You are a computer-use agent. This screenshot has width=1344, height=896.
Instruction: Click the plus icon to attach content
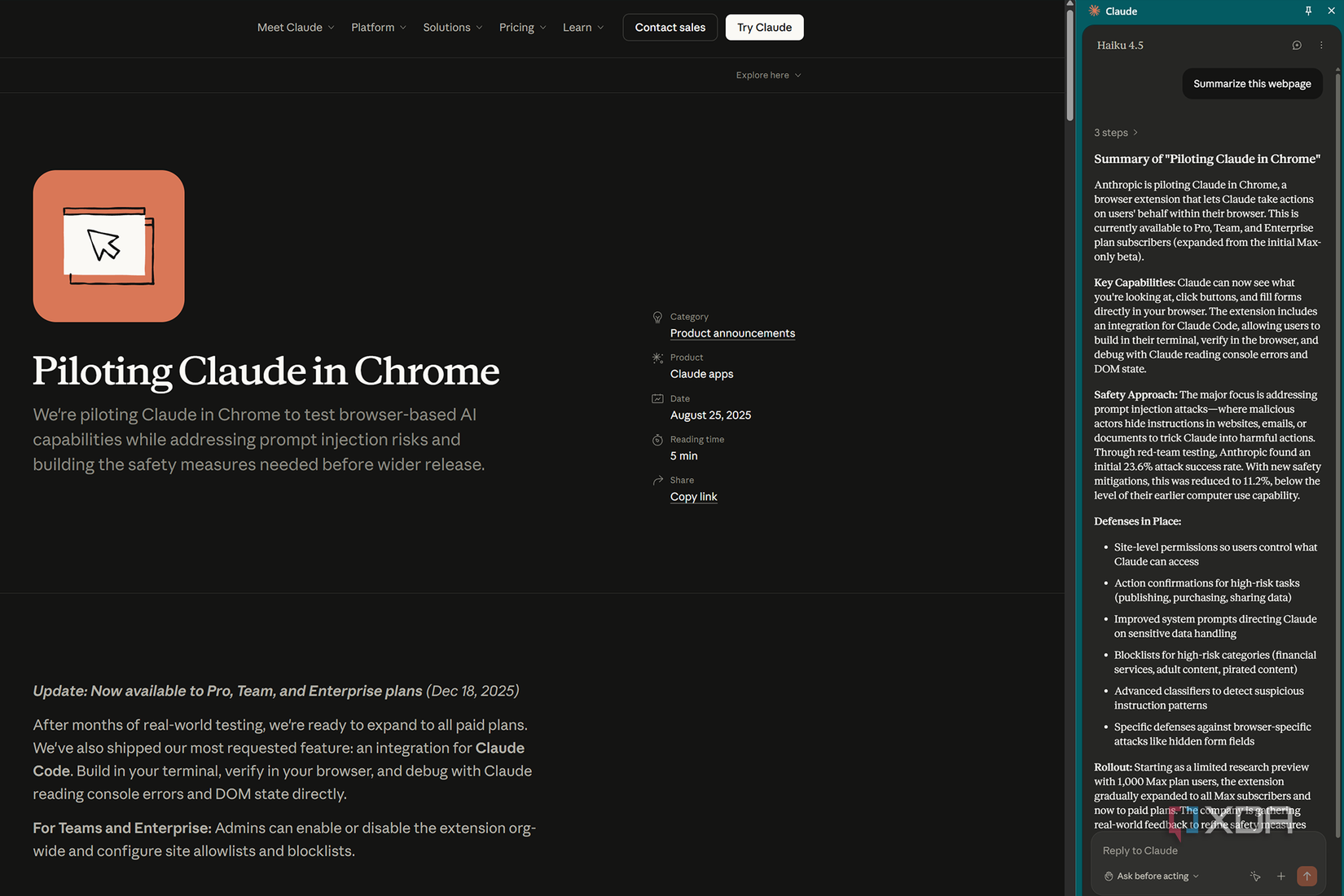click(1280, 876)
